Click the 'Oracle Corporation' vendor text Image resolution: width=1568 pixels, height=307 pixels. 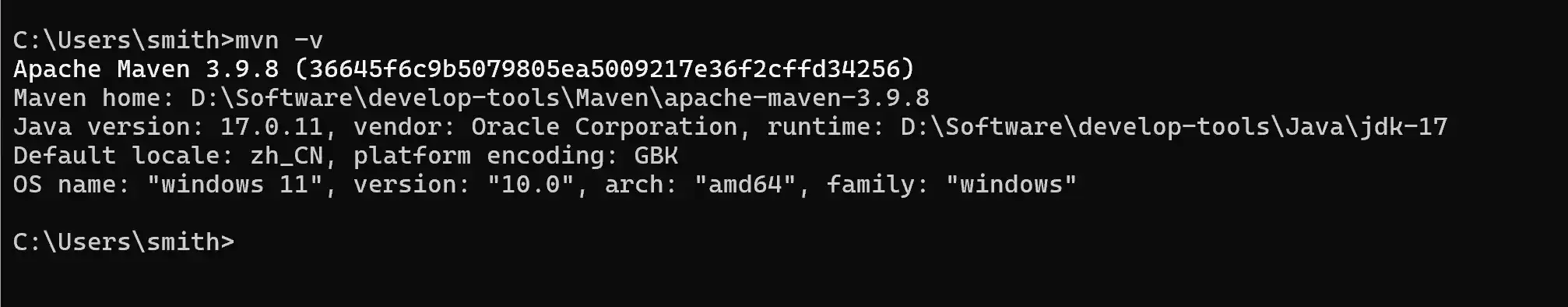604,127
